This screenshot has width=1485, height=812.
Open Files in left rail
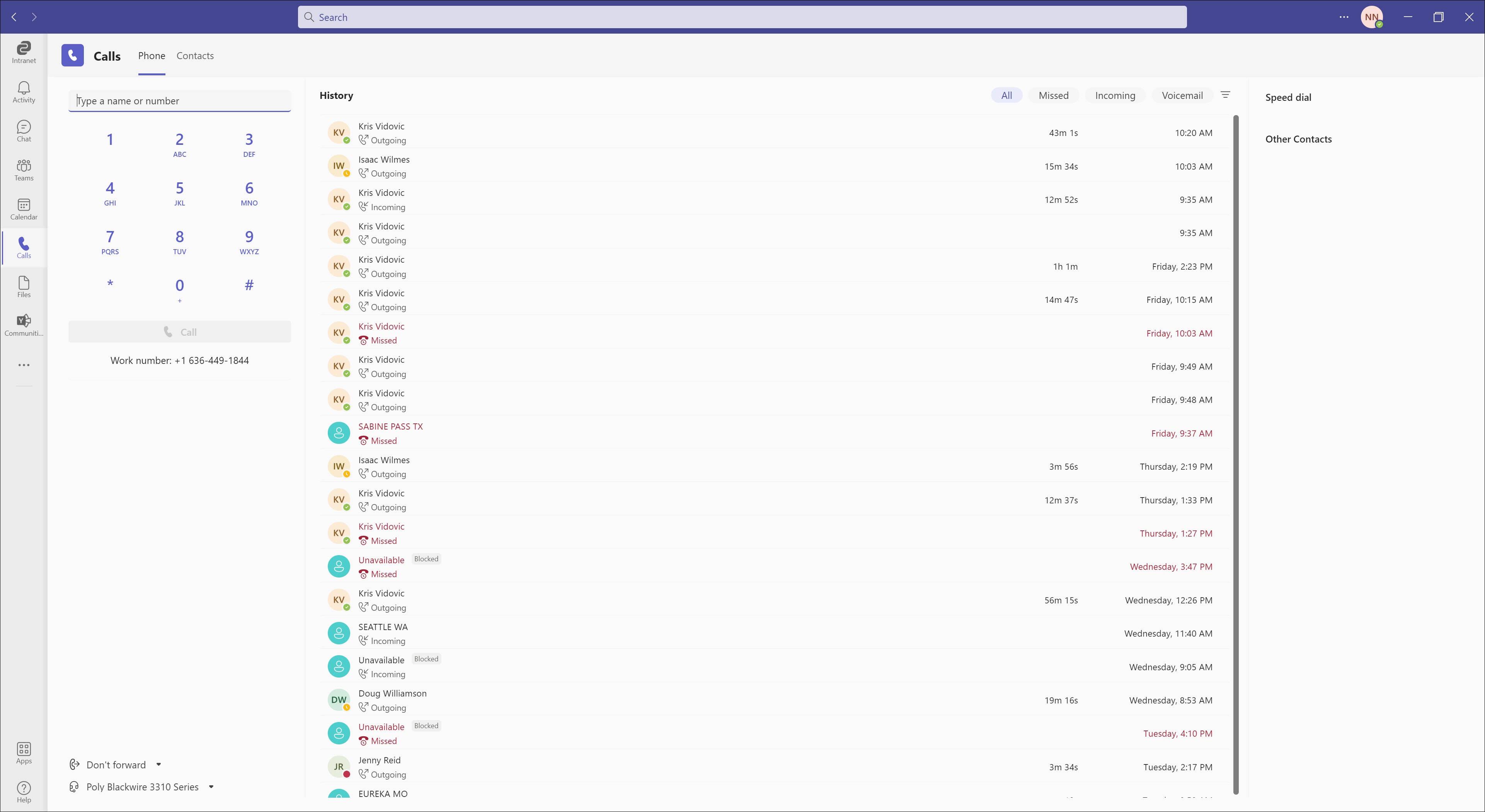point(24,286)
